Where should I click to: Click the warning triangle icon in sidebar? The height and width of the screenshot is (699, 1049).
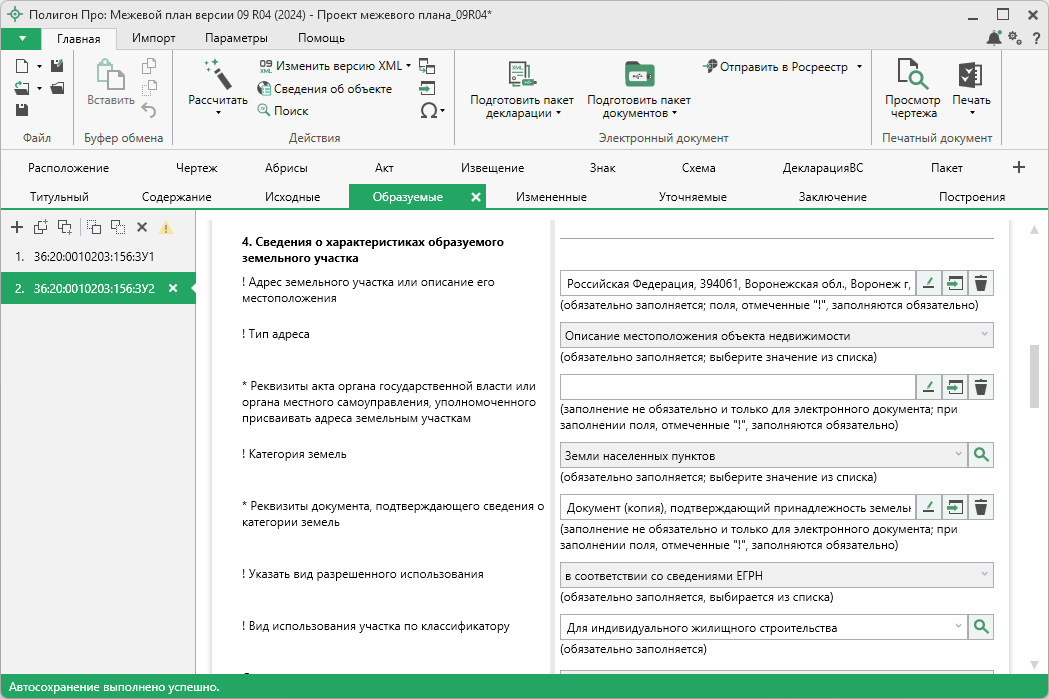166,227
